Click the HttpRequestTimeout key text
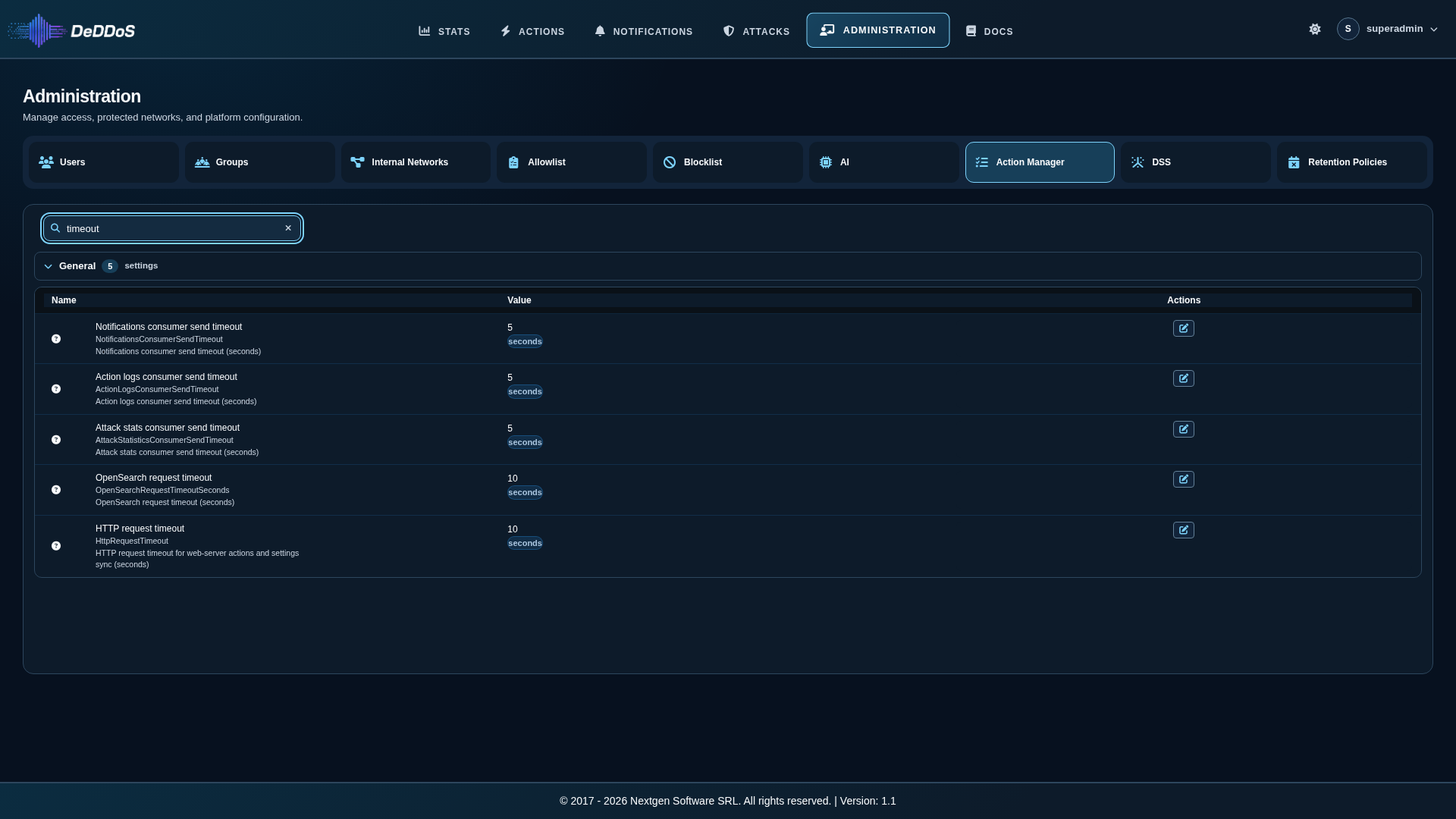Screen dimensions: 1456x819 click(x=132, y=541)
